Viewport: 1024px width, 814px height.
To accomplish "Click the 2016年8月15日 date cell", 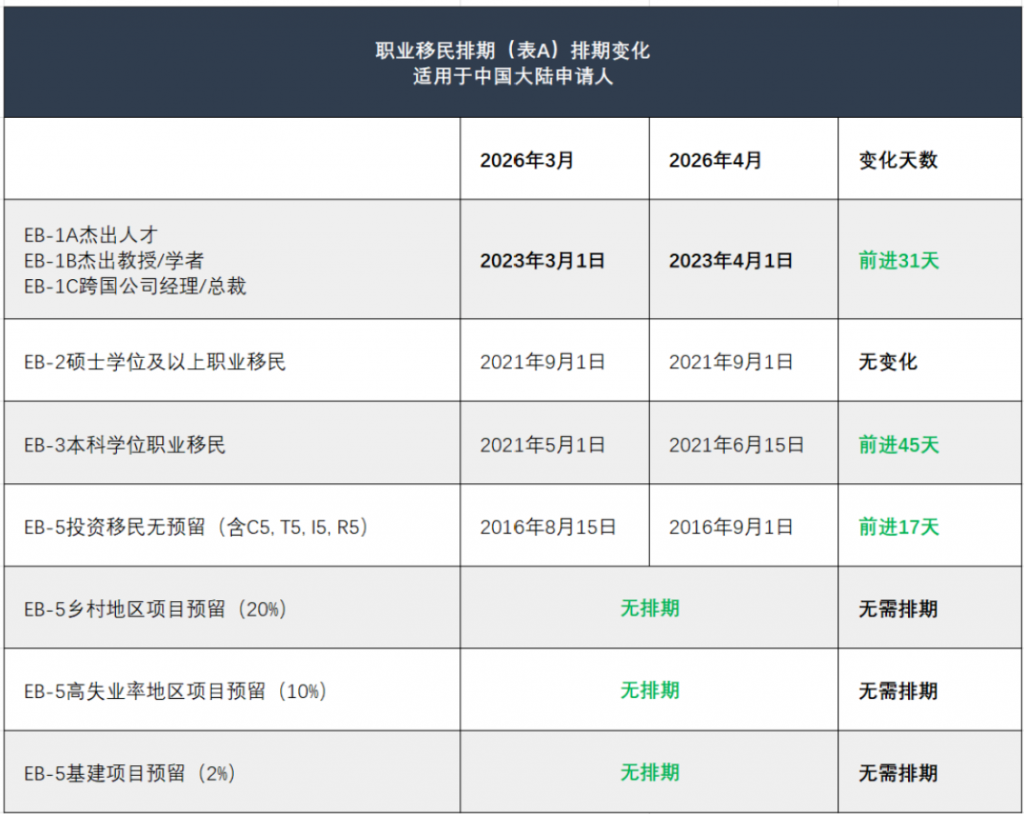I will click(x=547, y=527).
